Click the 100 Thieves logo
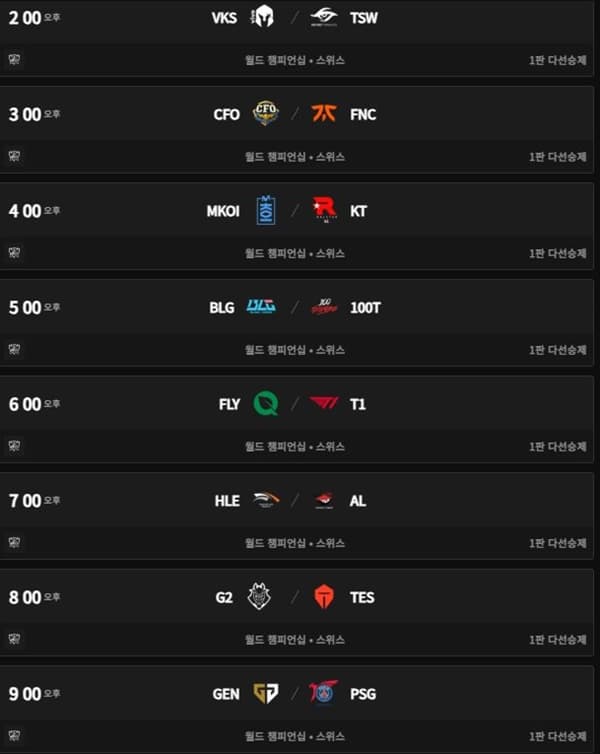 coord(325,307)
